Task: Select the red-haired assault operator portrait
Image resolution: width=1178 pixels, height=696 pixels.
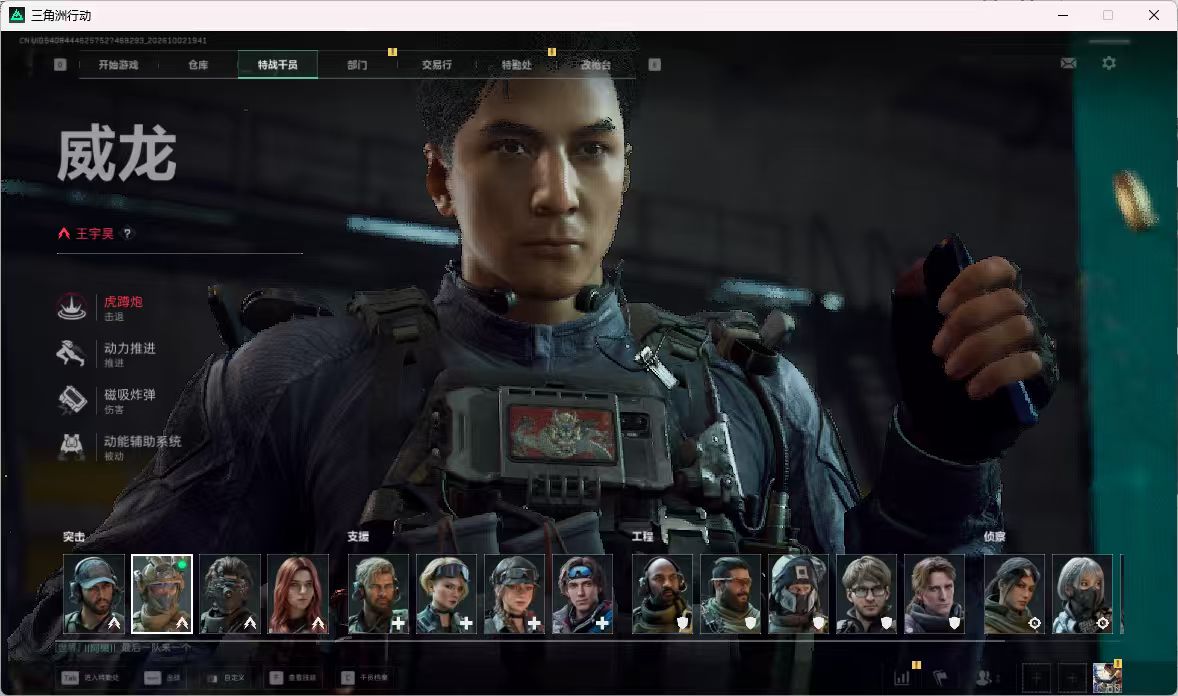Action: (x=298, y=594)
